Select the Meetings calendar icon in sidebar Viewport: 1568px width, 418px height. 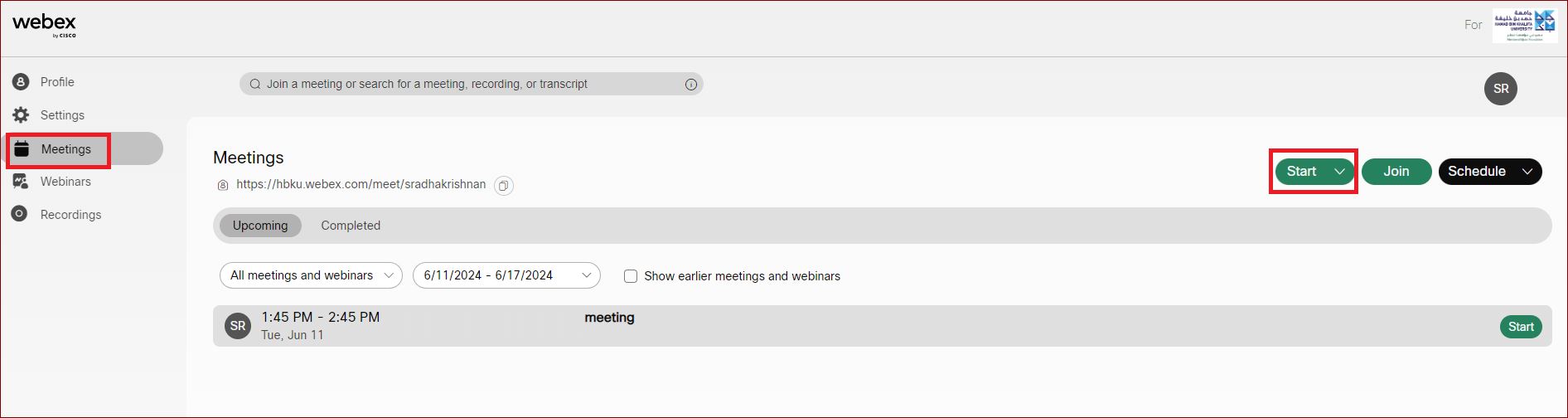point(22,148)
